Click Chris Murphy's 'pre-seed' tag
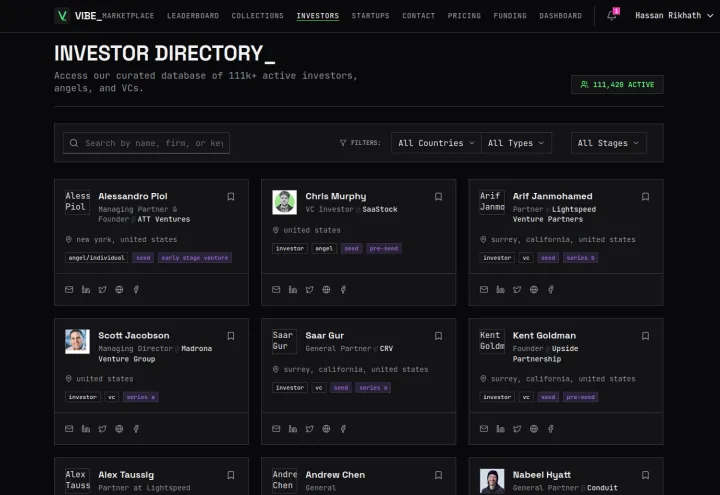 pos(384,248)
